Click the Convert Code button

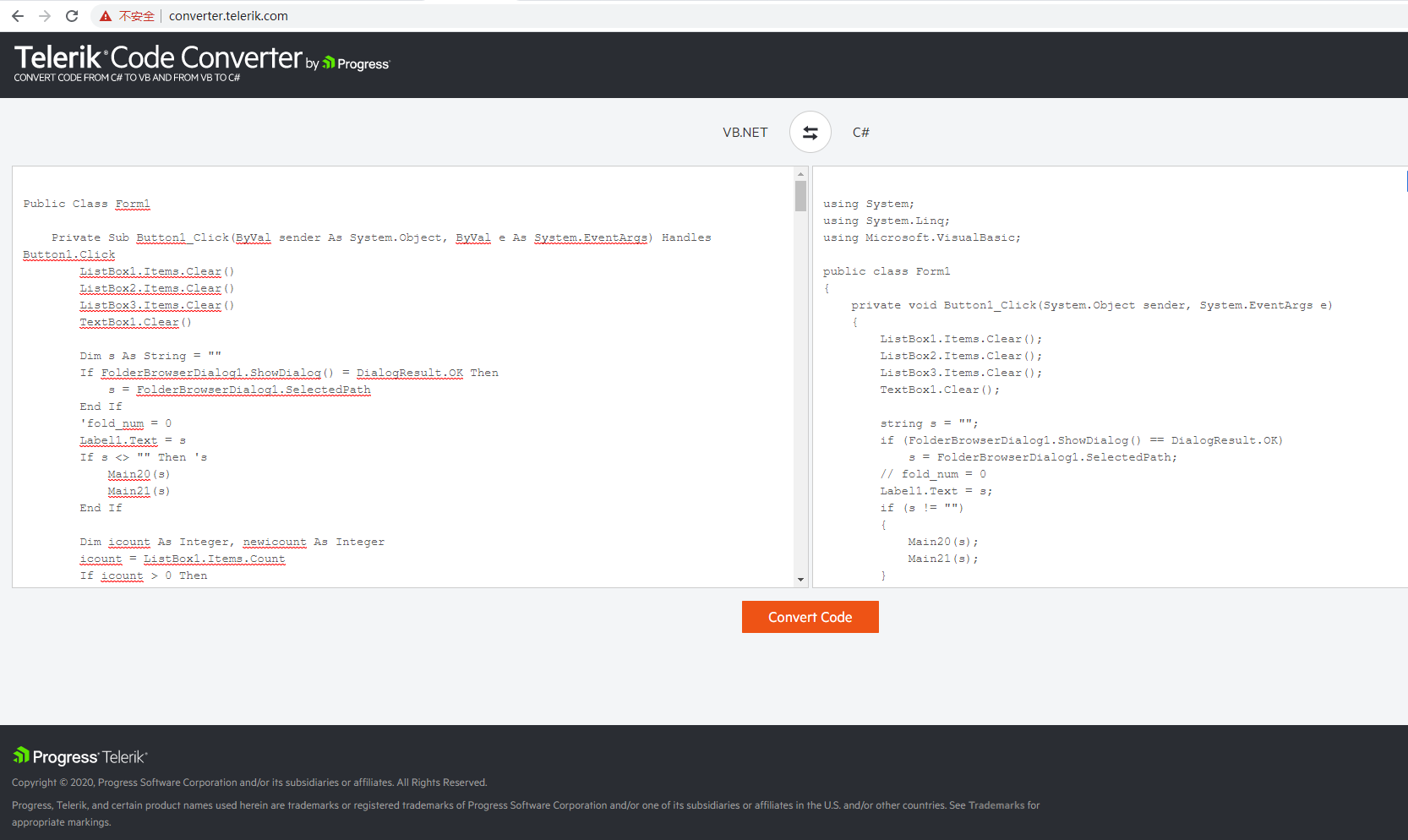810,617
